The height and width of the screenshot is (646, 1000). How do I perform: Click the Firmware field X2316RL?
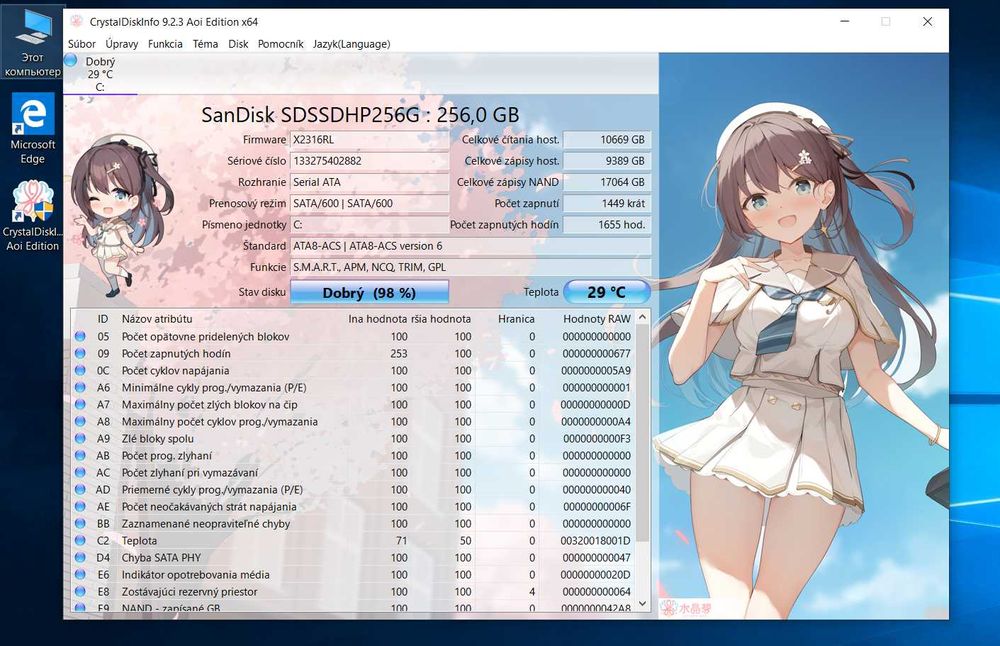coord(369,140)
